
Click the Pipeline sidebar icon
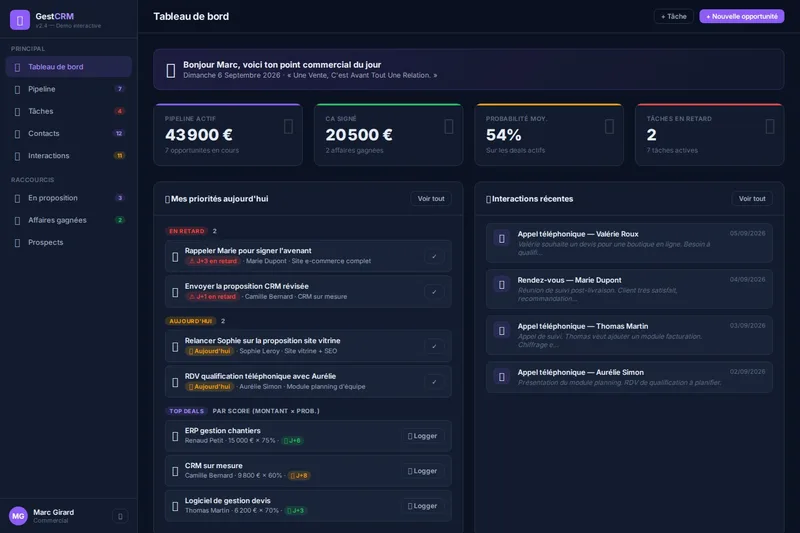pos(17,89)
